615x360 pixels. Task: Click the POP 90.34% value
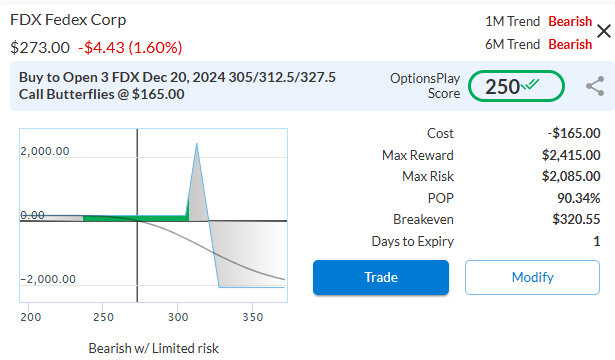[579, 198]
